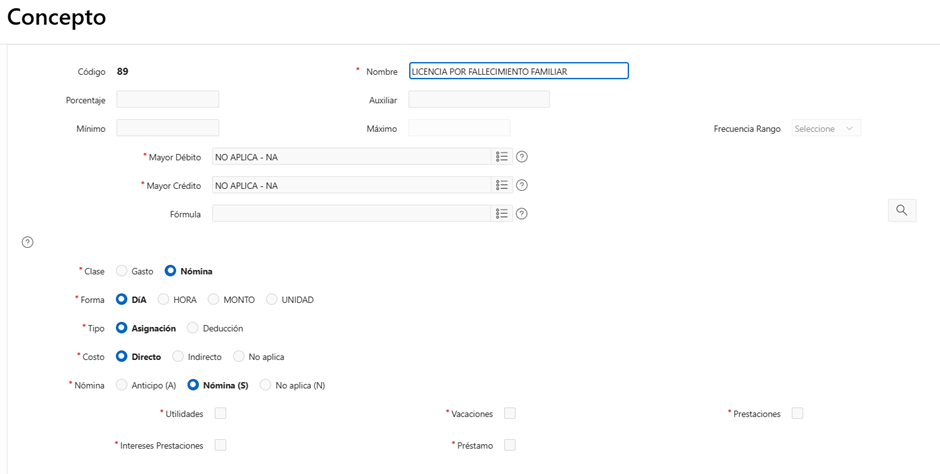The height and width of the screenshot is (474, 940).
Task: Tick the Prestaciones checkbox
Action: (x=797, y=413)
